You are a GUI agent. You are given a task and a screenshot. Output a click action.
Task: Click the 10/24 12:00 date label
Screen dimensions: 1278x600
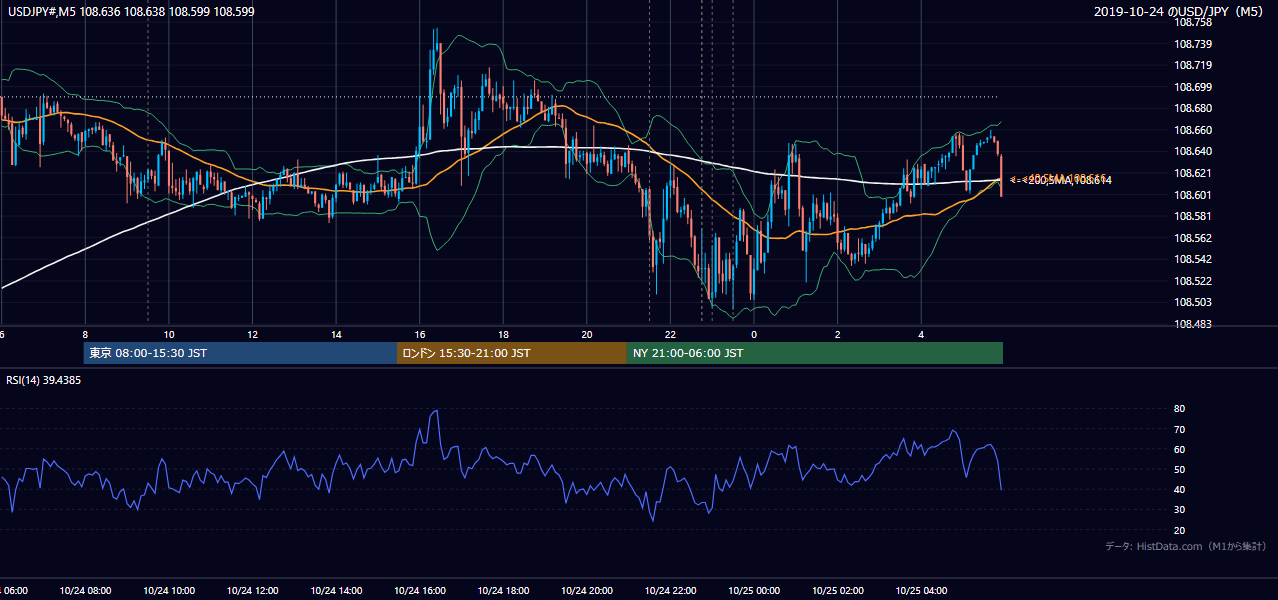[252, 590]
